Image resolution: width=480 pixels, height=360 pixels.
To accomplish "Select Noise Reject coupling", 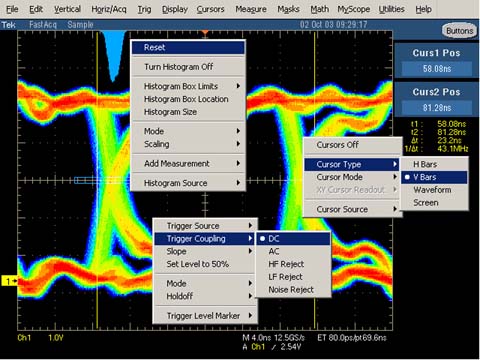I will [293, 290].
